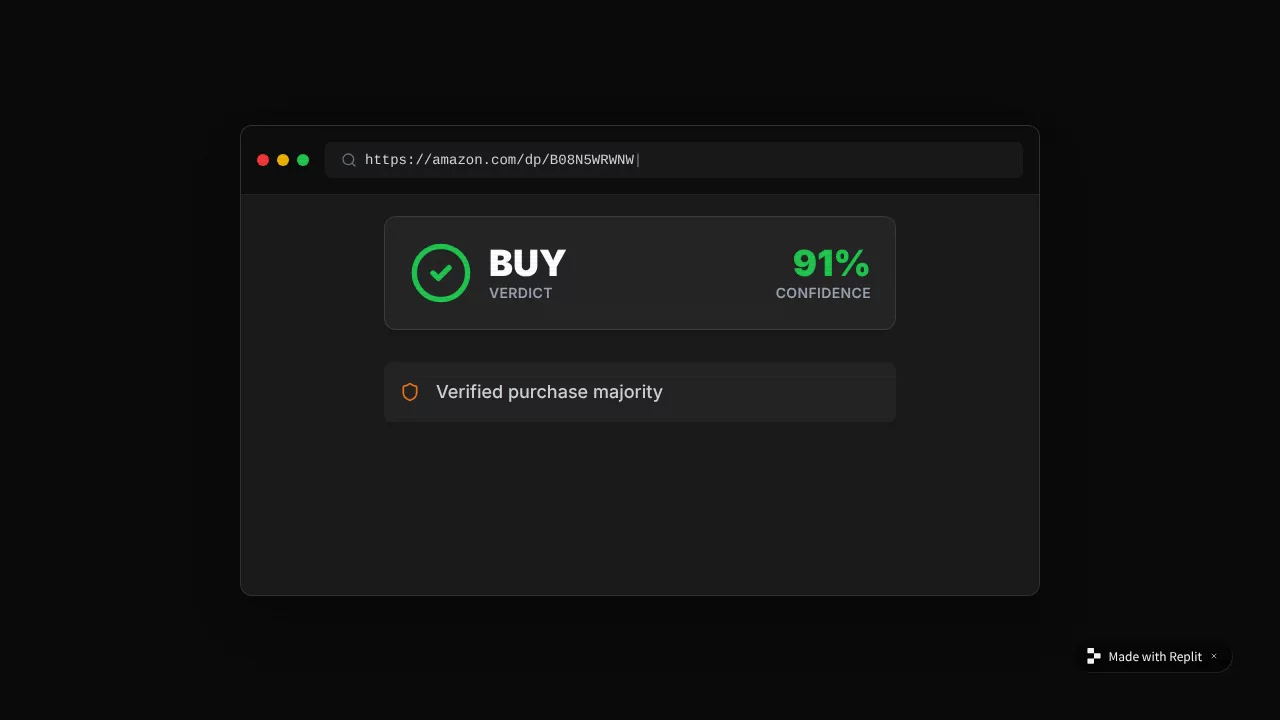Viewport: 1280px width, 720px height.
Task: Click the yellow window dot
Action: click(x=283, y=160)
